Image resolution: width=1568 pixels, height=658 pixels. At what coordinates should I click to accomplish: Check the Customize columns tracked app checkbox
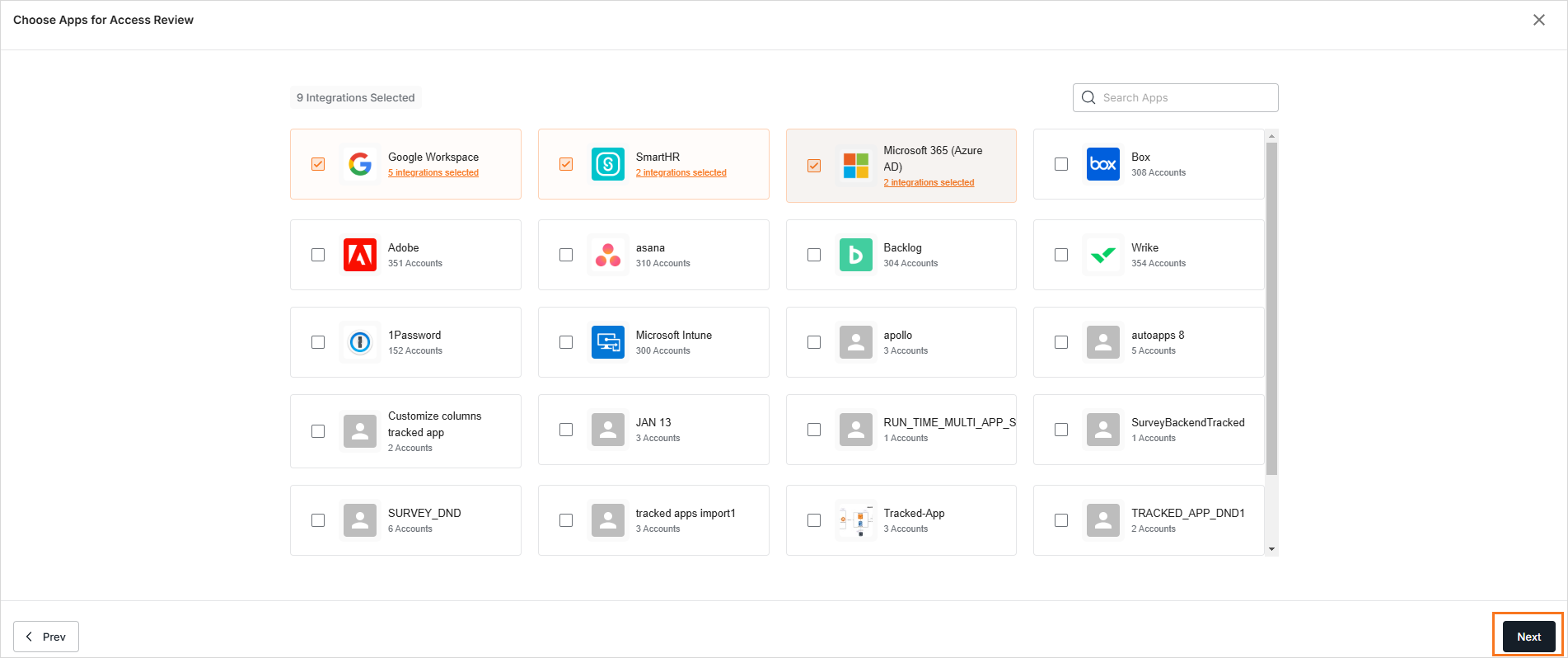tap(318, 431)
